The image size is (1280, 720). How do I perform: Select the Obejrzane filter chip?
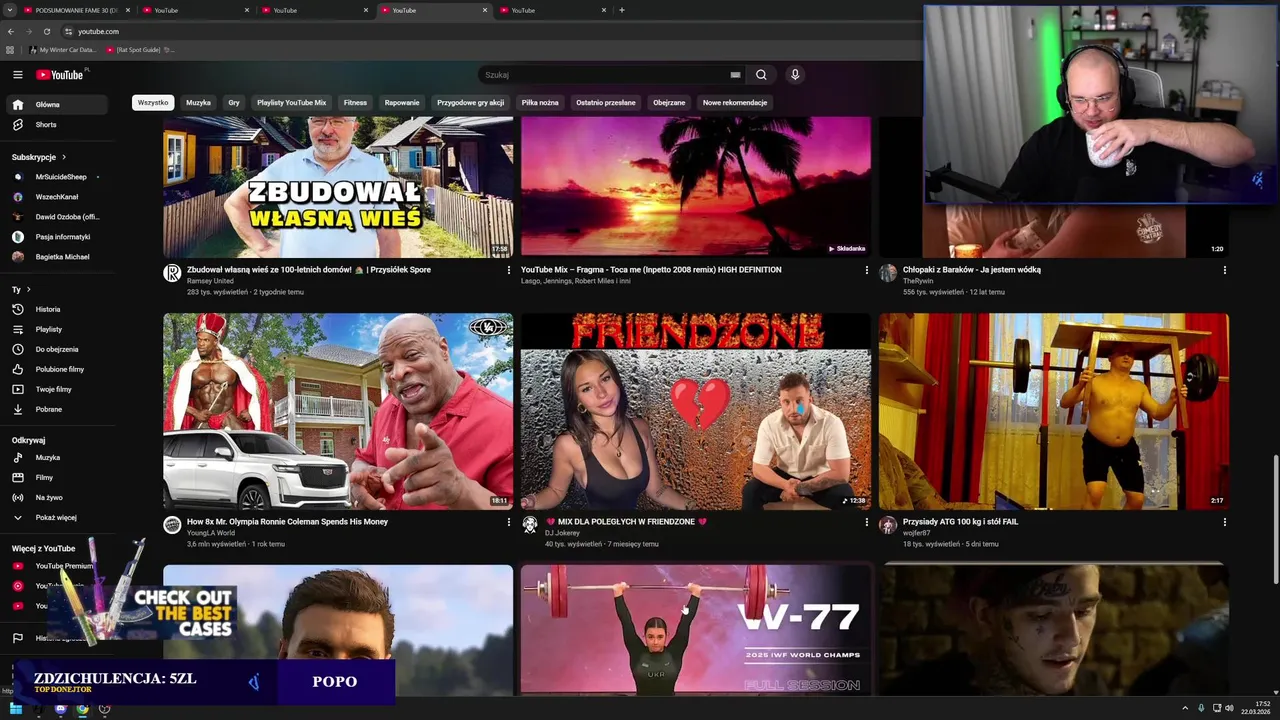pos(669,102)
